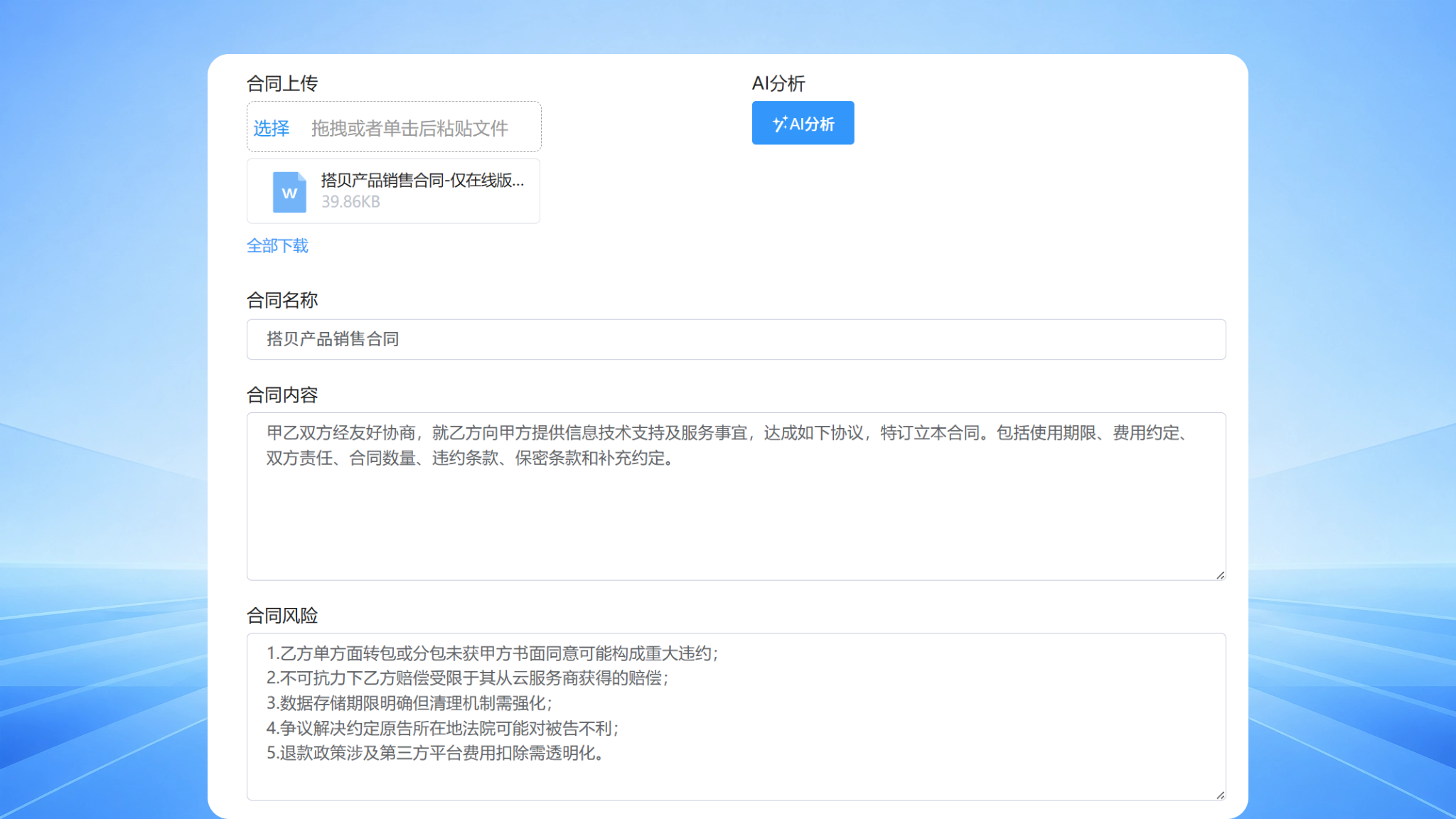Click the 合同内容 label
The image size is (1456, 819).
tap(282, 395)
